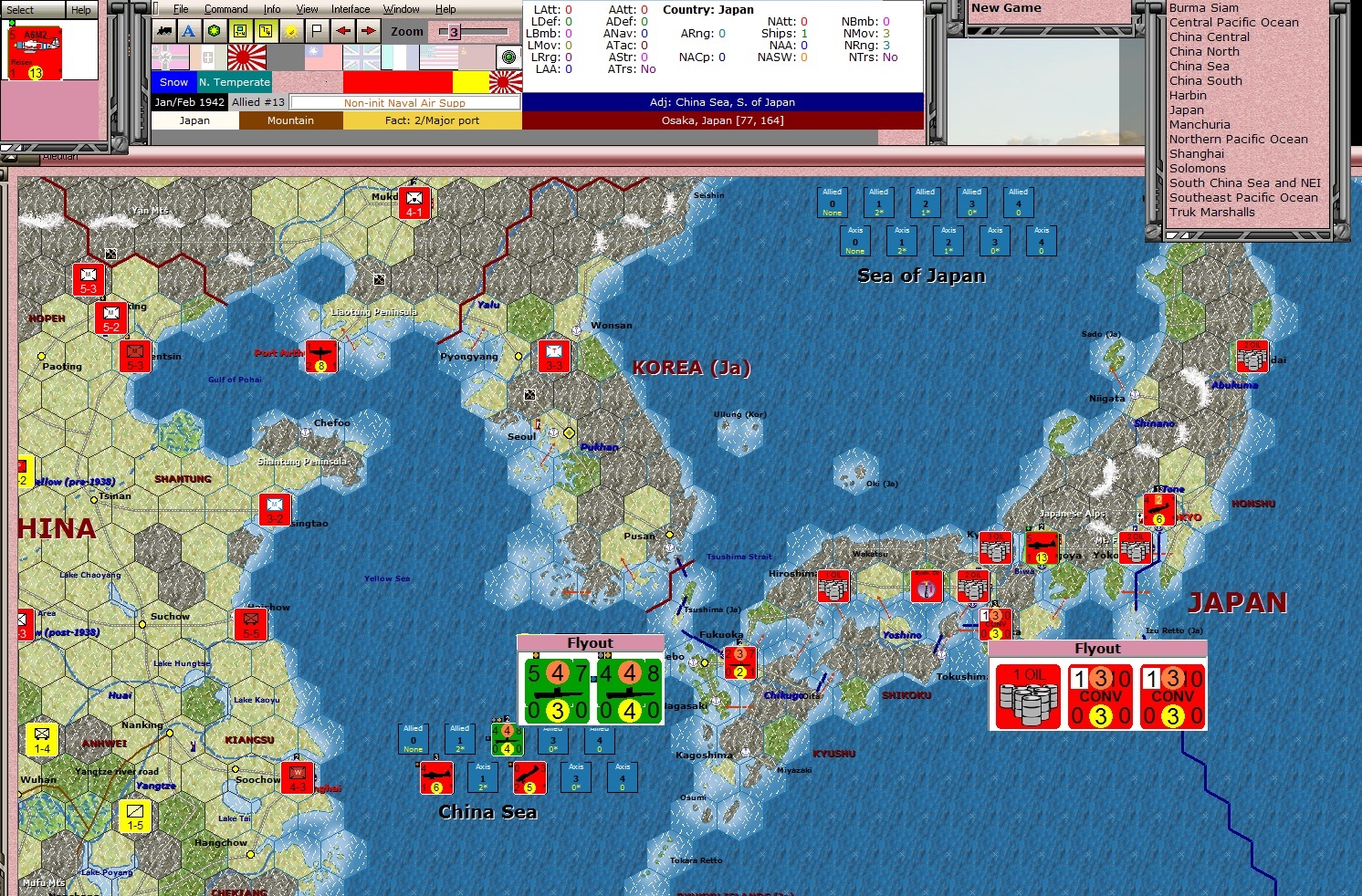Viewport: 1362px width, 896px height.
Task: Click the red right arrow toolbar button
Action: coord(368,31)
